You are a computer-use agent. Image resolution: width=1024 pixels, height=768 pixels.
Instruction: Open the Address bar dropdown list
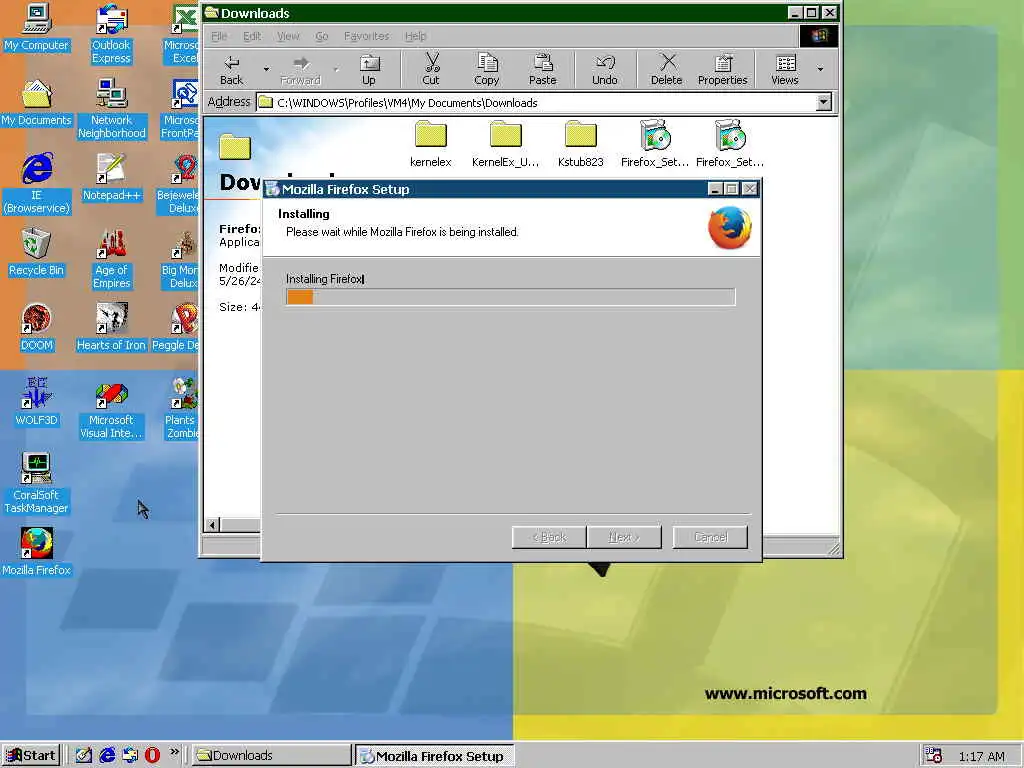click(824, 102)
